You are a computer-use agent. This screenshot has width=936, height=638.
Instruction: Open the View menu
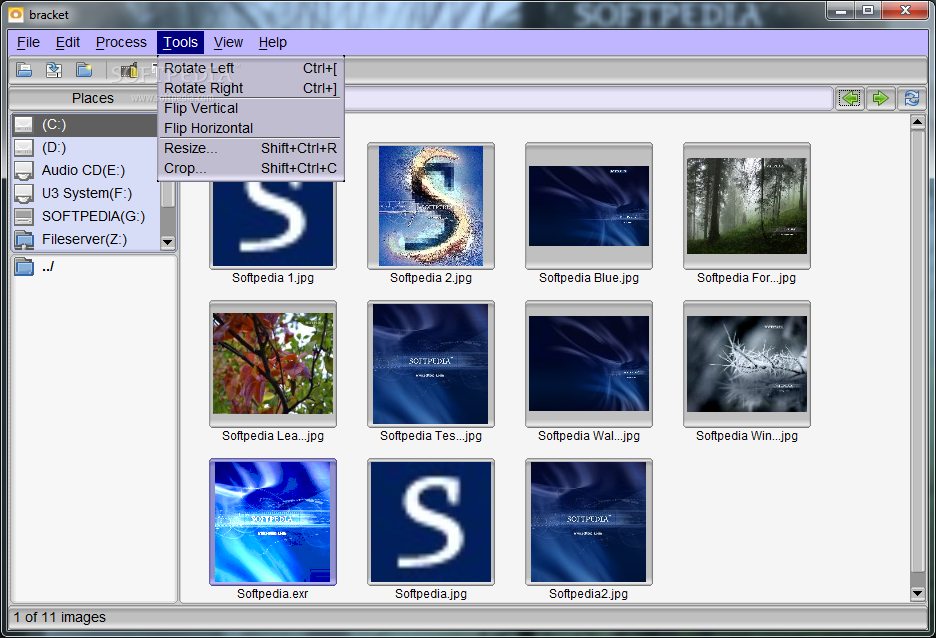click(228, 42)
